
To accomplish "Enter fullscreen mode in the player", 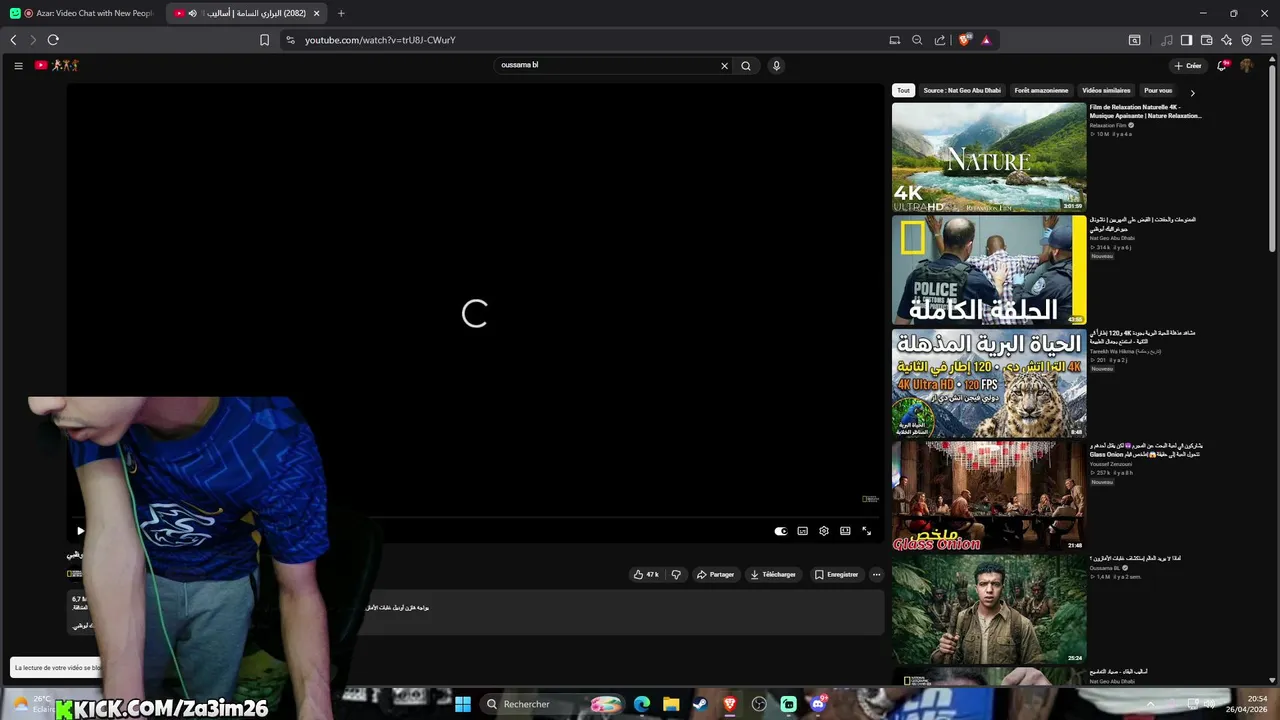I will coord(866,531).
